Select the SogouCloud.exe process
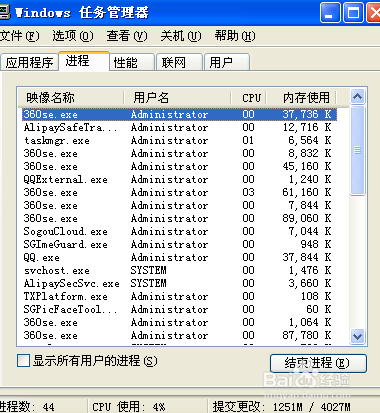This screenshot has height=413, width=380. [x=179, y=231]
